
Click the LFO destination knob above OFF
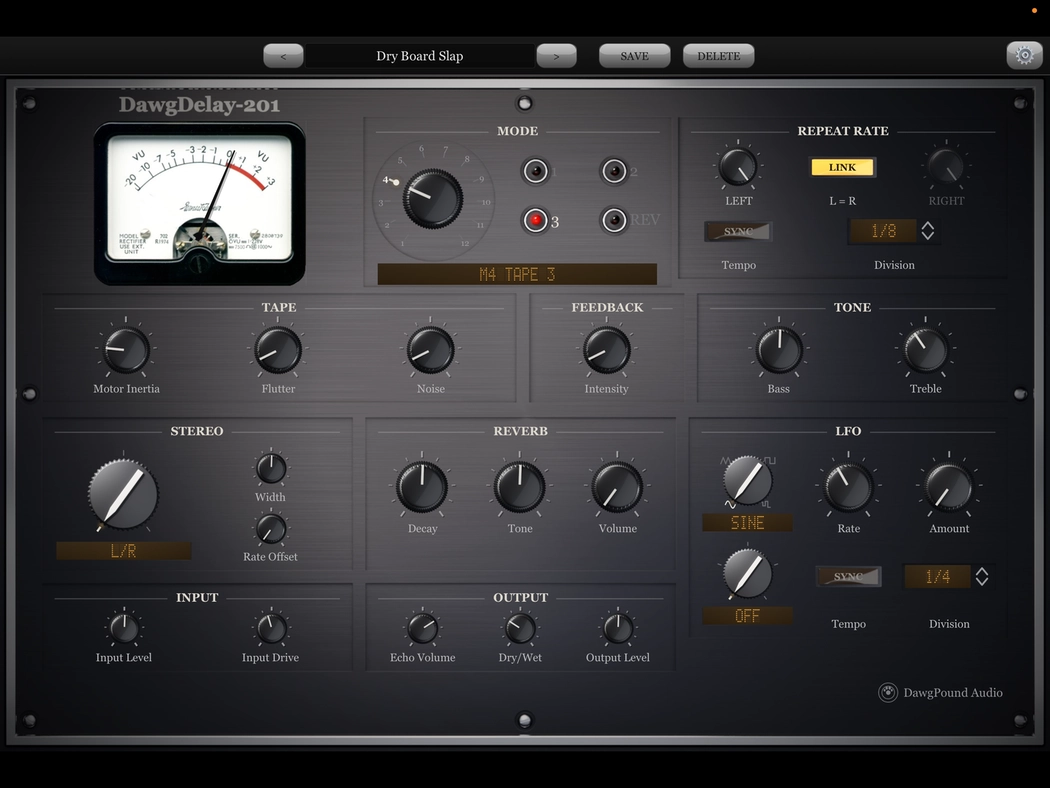tap(747, 573)
